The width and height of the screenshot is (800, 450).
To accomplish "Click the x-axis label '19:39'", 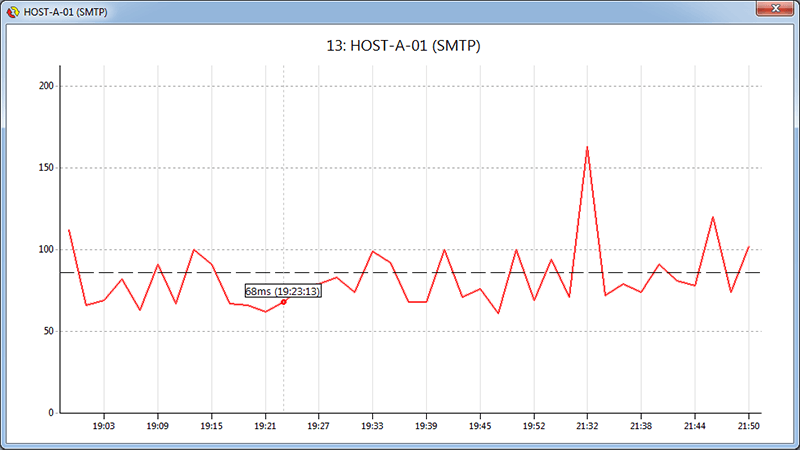I will [426, 426].
